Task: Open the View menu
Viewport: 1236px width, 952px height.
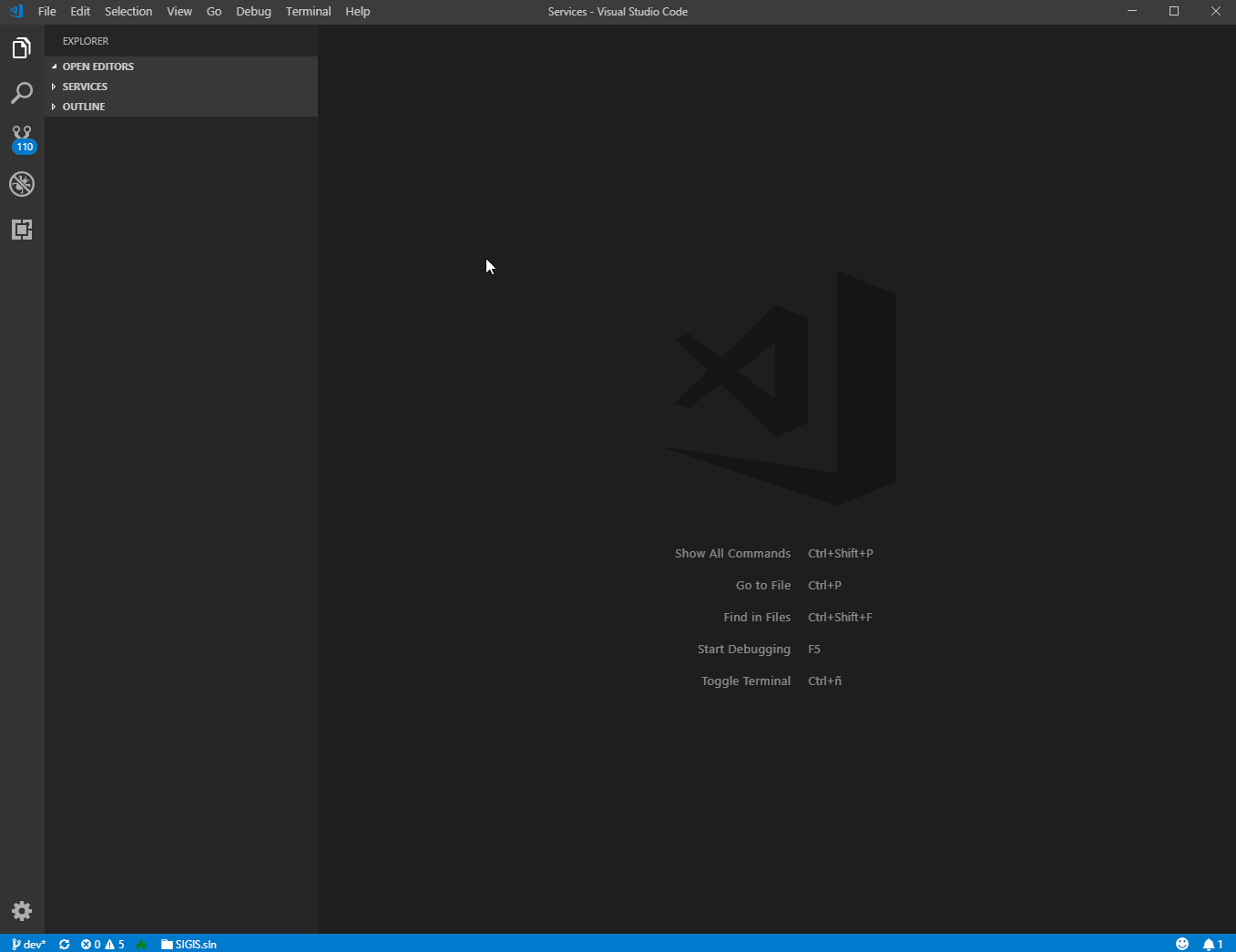Action: tap(179, 12)
